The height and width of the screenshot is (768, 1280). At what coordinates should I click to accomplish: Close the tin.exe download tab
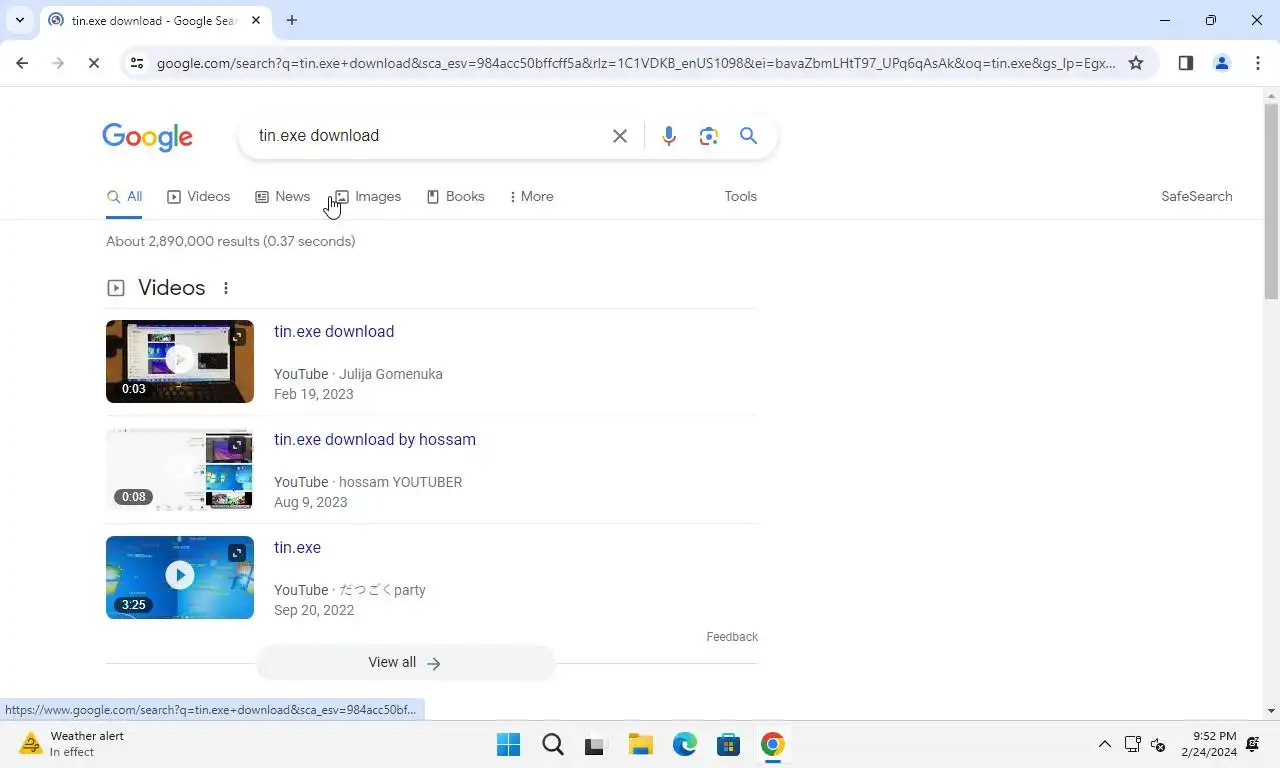[257, 20]
